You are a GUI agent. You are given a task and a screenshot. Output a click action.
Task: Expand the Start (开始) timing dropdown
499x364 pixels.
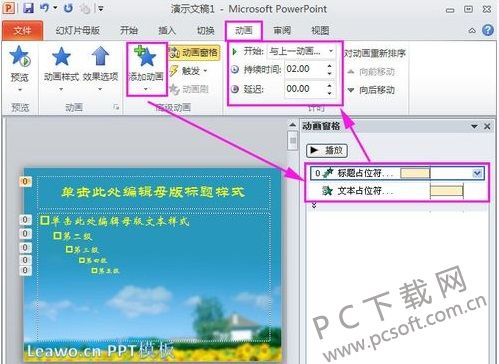click(x=331, y=51)
